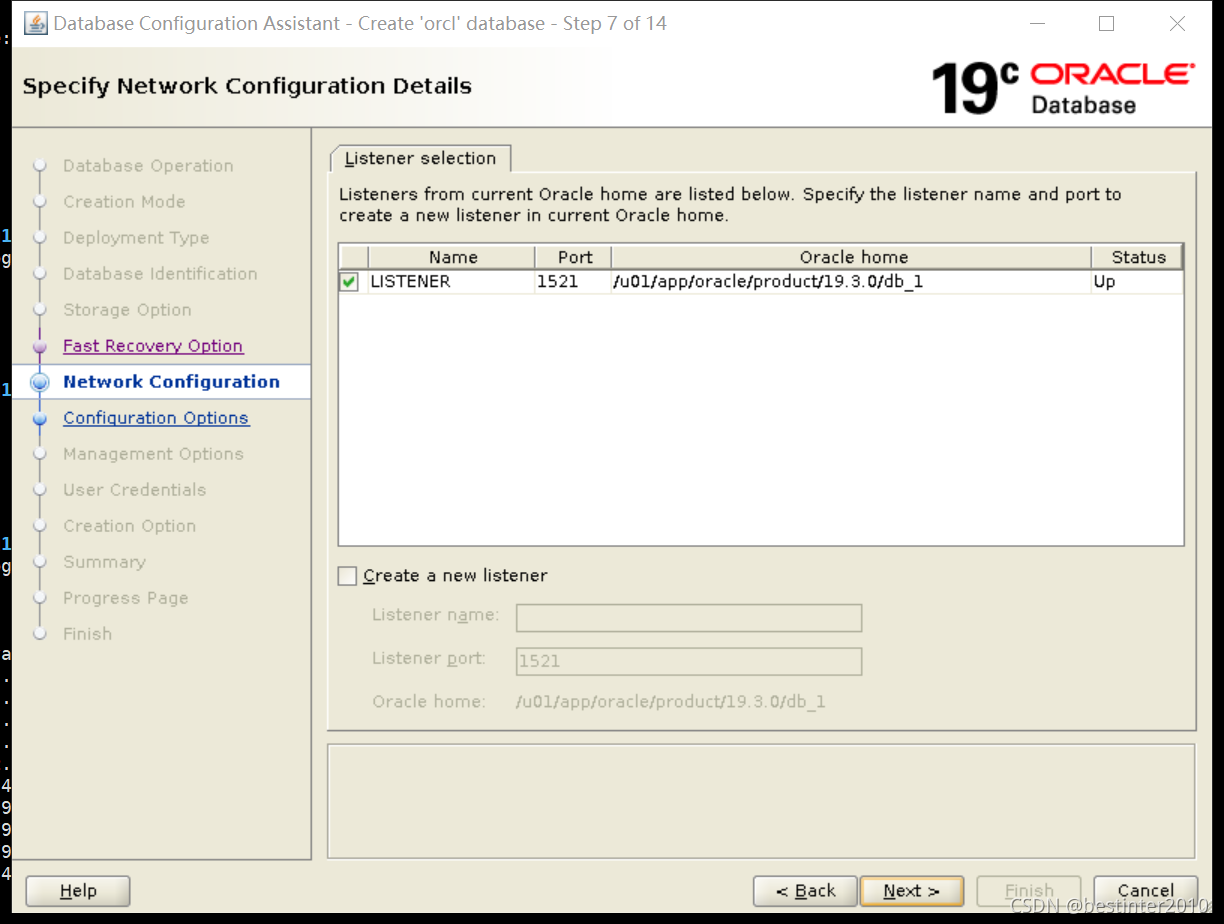Sort listeners by the Name column header
This screenshot has height=924, width=1224.
pyautogui.click(x=452, y=257)
